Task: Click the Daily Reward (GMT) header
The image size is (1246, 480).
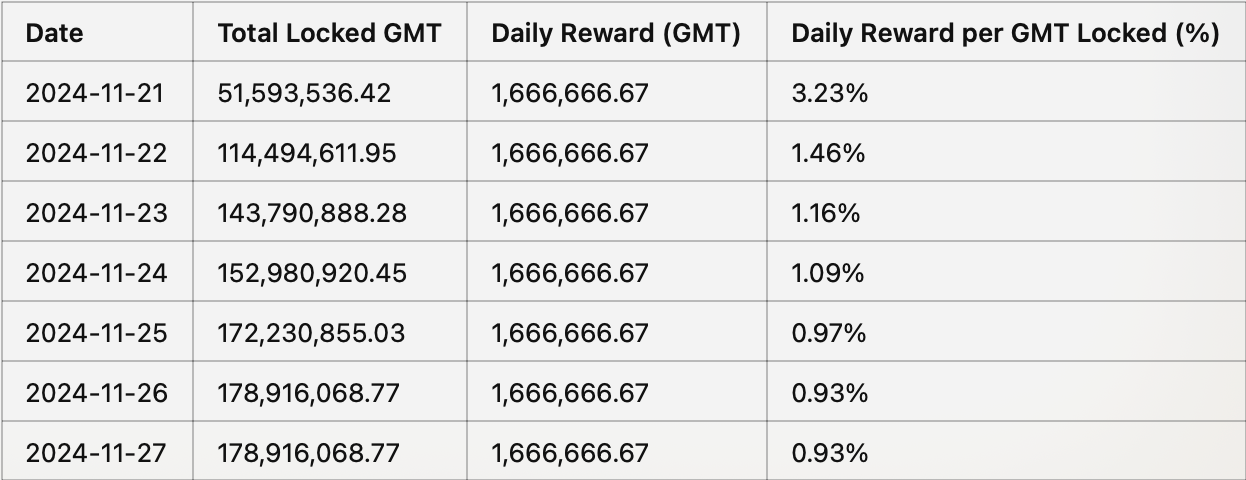Action: (x=616, y=33)
